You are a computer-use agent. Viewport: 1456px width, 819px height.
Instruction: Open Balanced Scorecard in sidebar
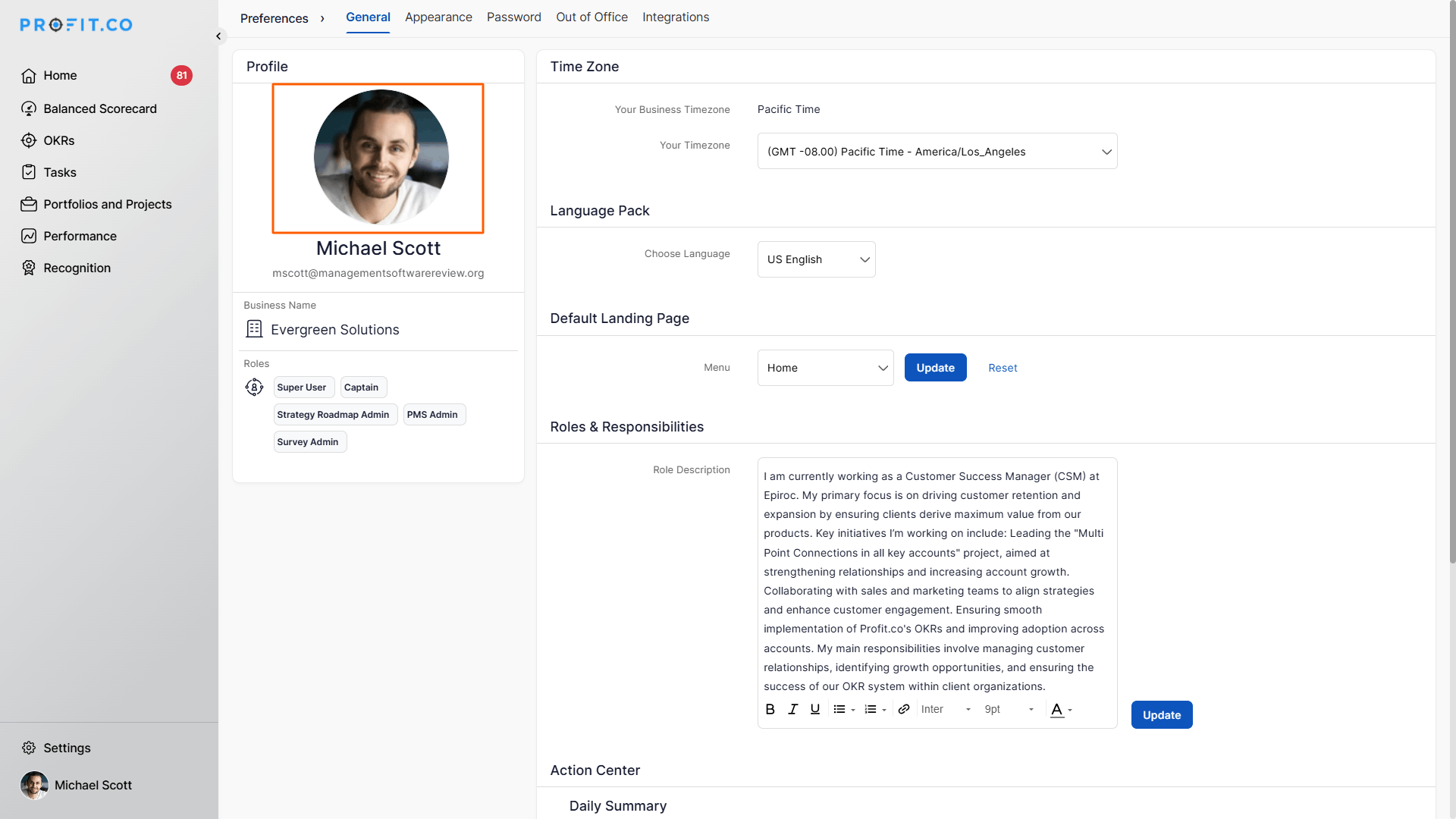point(99,108)
